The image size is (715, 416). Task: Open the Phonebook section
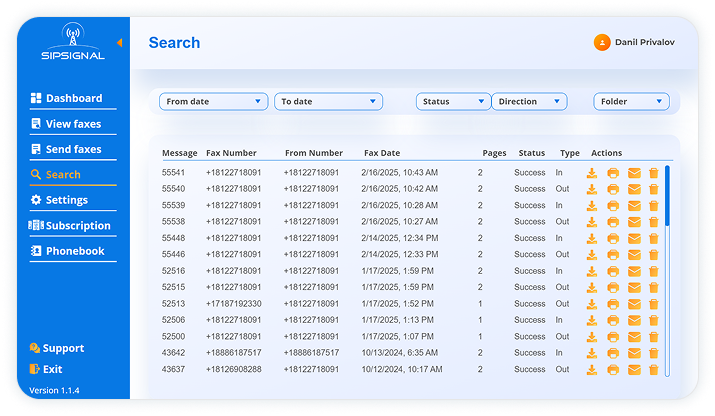point(74,251)
